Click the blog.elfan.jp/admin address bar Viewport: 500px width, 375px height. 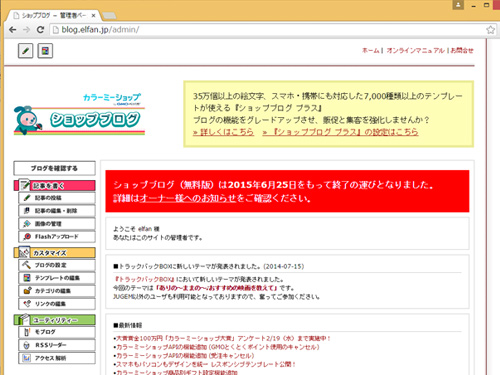click(268, 30)
